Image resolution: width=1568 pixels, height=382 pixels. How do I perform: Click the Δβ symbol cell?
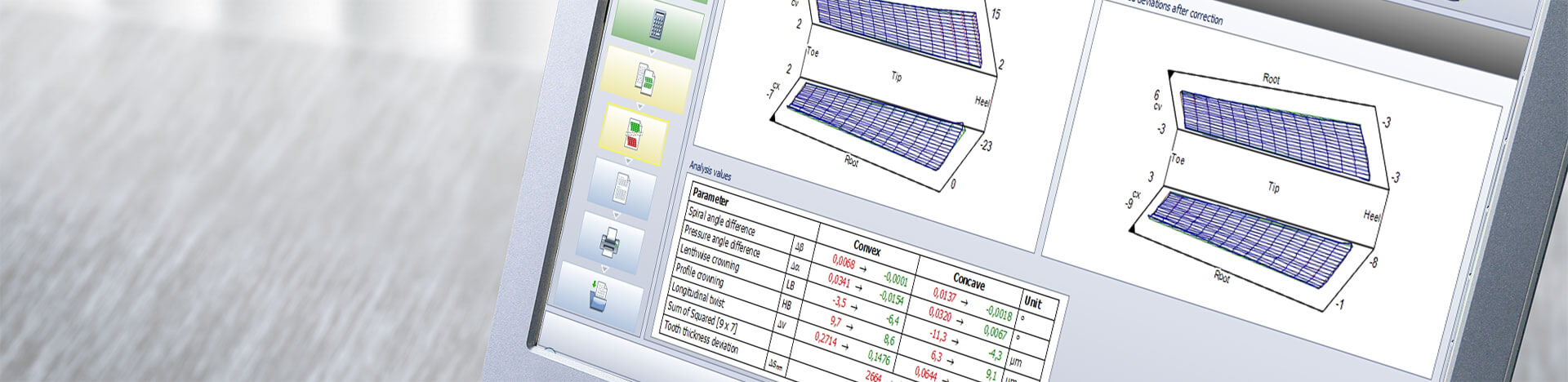(x=799, y=246)
